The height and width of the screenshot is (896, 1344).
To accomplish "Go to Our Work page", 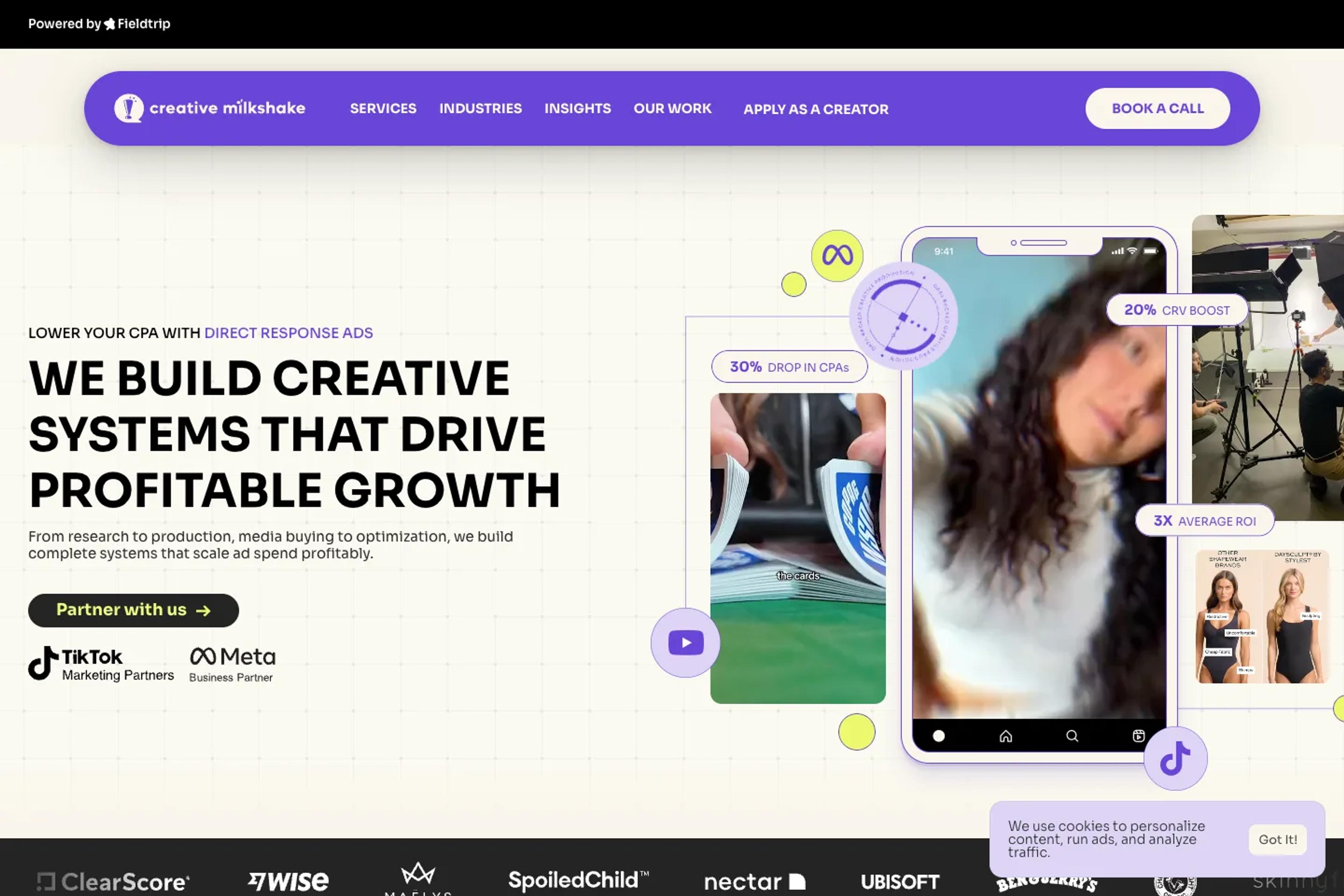I will 673,108.
